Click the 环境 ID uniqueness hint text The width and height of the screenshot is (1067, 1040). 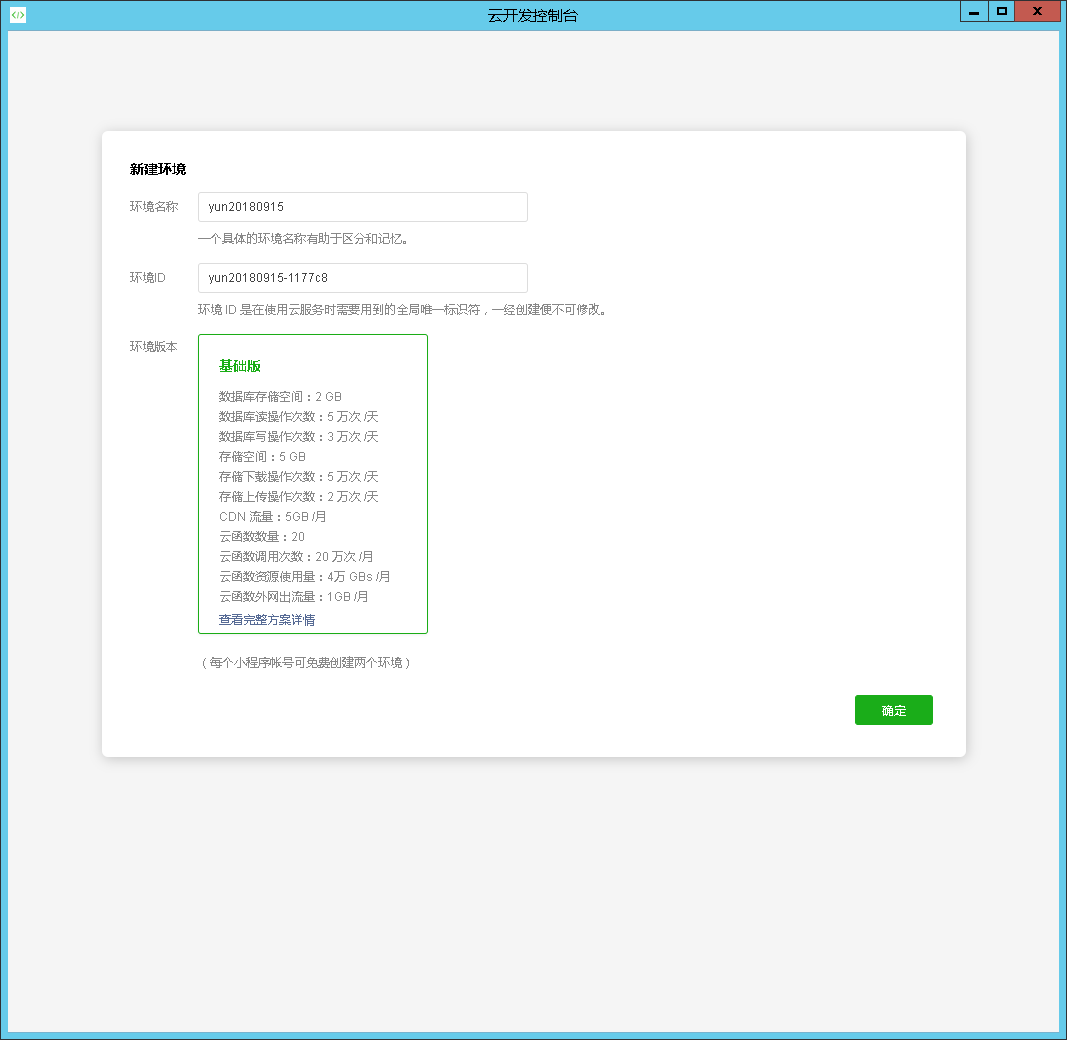(402, 310)
